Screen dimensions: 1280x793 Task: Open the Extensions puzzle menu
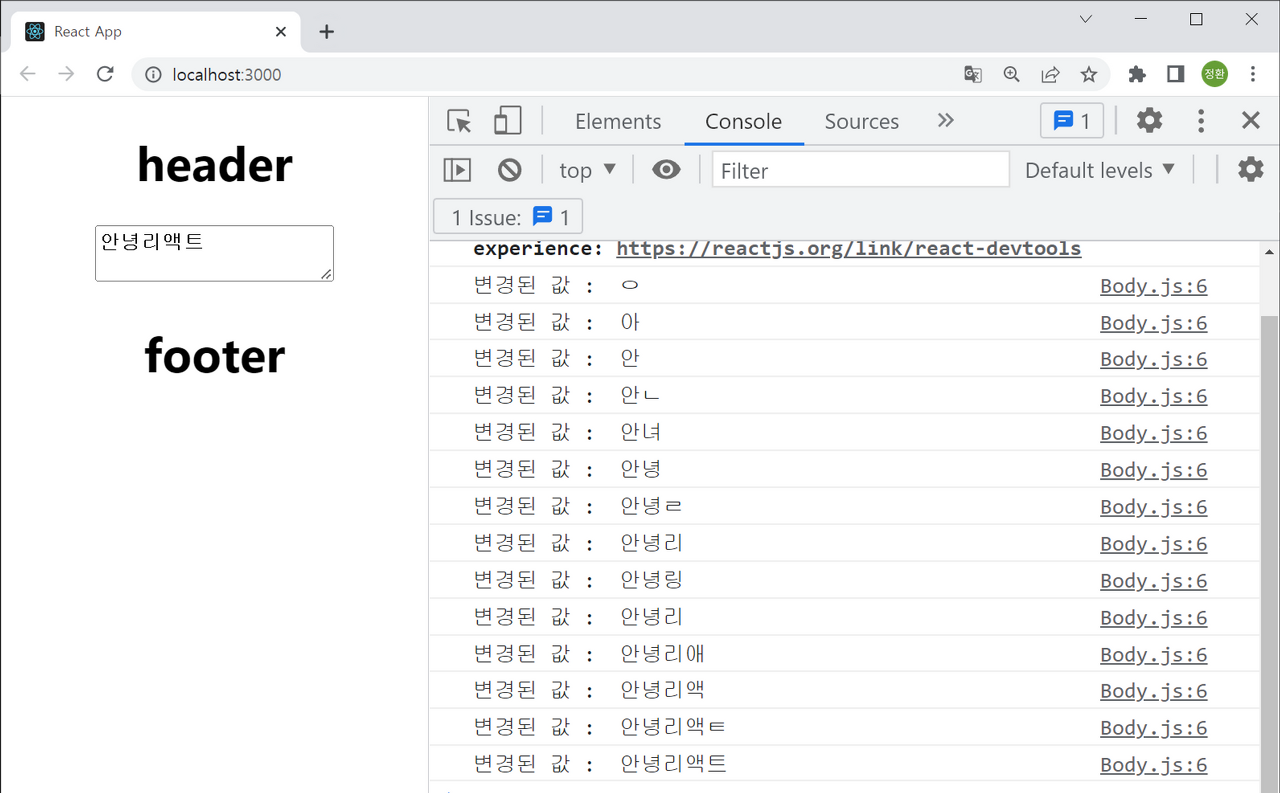(x=1137, y=74)
